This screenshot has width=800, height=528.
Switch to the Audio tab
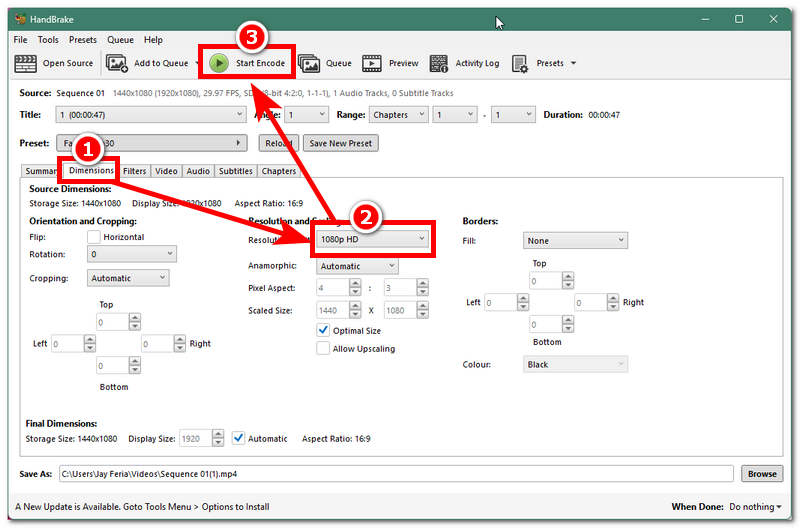(x=198, y=171)
